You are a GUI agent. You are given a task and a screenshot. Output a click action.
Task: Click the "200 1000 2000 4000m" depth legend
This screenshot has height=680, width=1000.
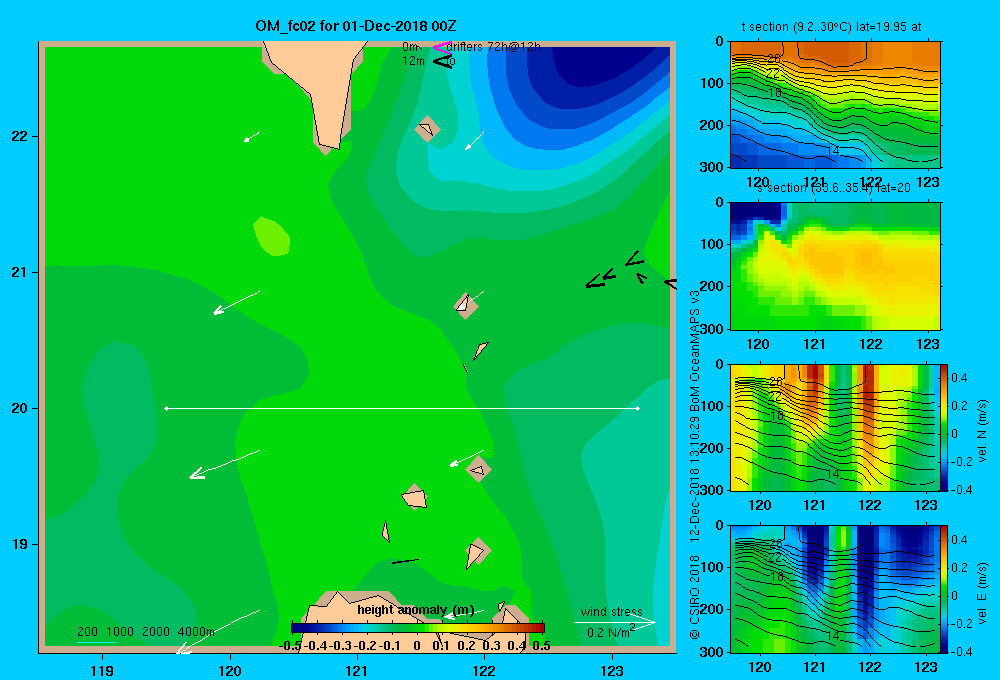[145, 632]
